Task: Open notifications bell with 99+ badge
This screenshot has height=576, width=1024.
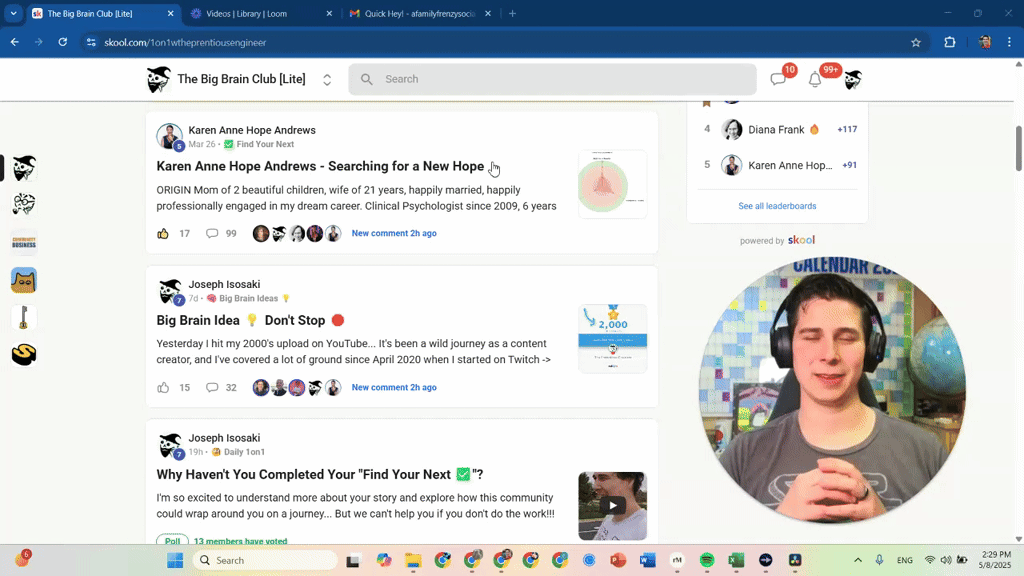Action: click(x=815, y=79)
